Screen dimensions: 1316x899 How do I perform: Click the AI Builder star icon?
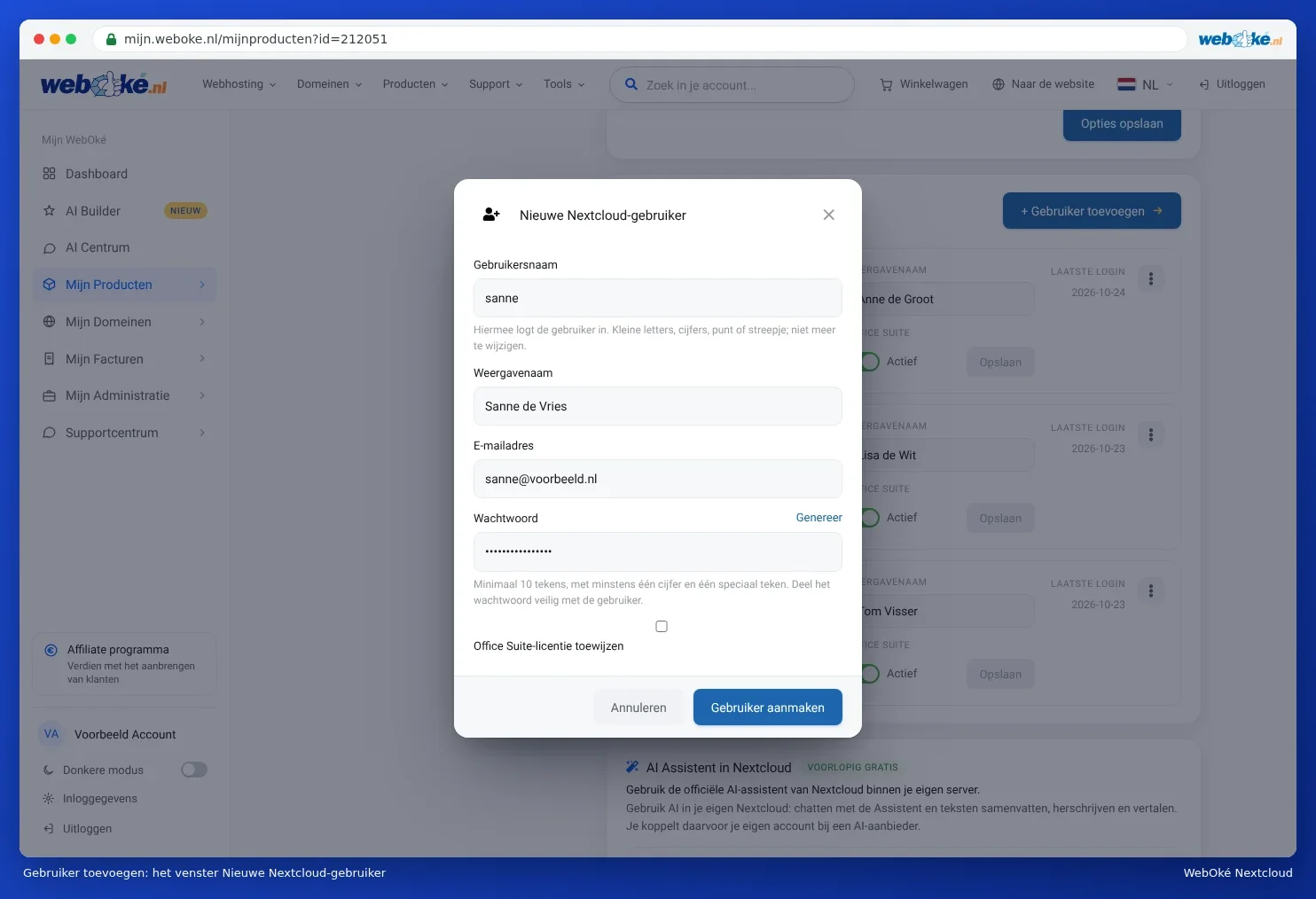click(x=49, y=211)
